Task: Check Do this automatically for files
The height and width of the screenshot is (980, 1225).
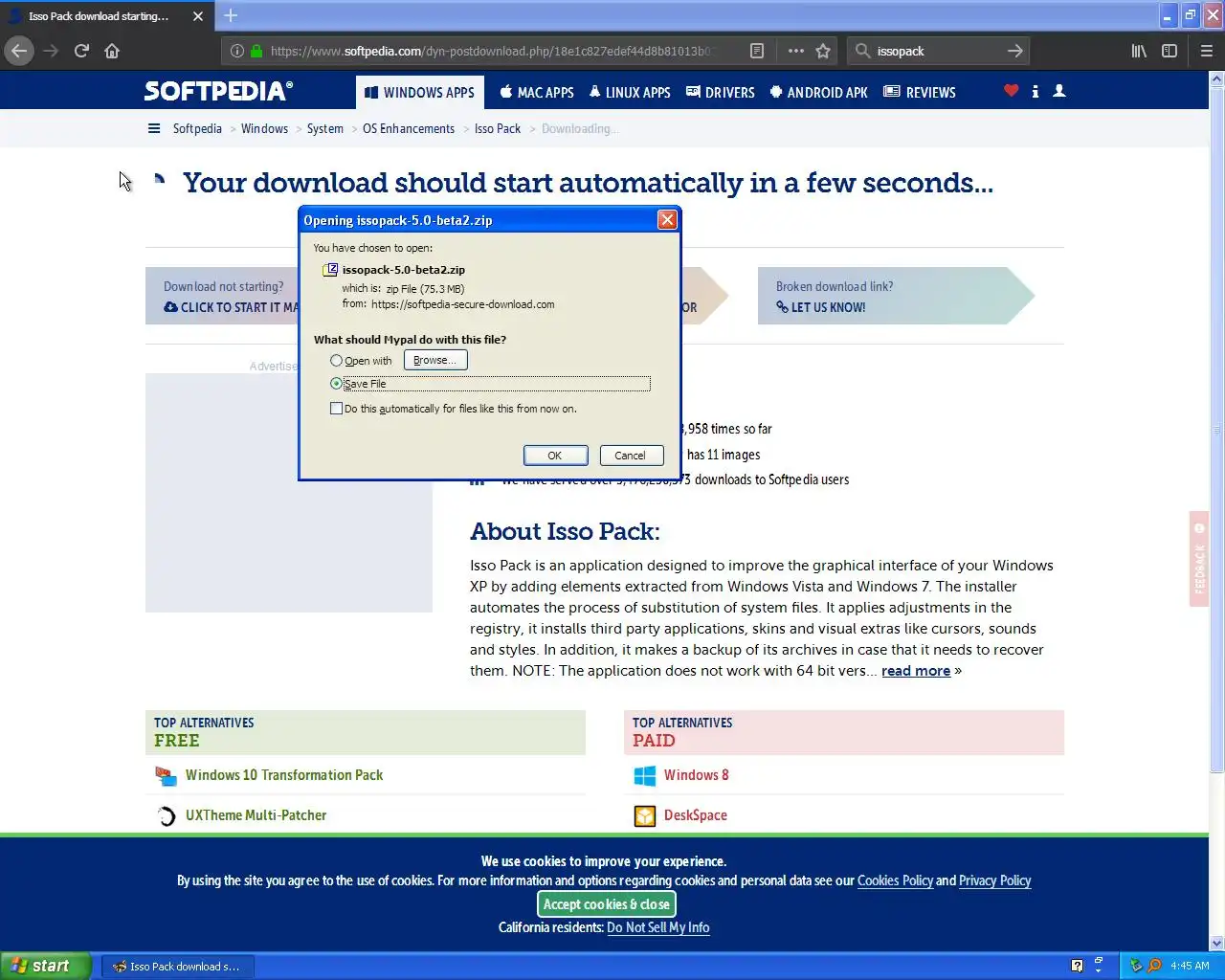Action: click(336, 409)
